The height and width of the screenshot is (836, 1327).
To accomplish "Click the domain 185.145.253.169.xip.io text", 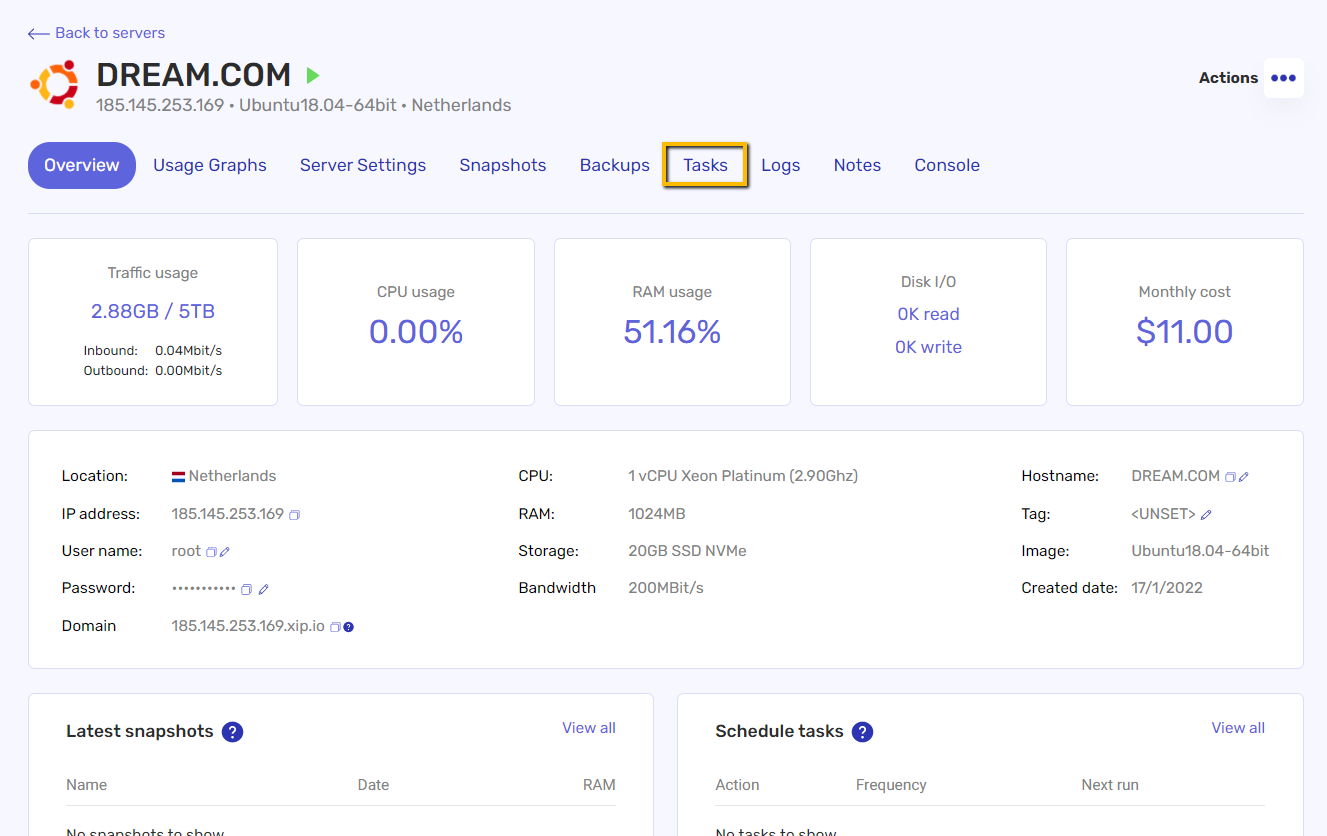I will pyautogui.click(x=248, y=626).
